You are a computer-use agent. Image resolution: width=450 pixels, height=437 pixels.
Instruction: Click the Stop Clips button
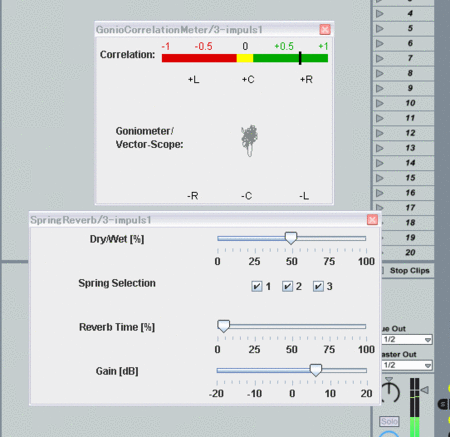point(410,271)
